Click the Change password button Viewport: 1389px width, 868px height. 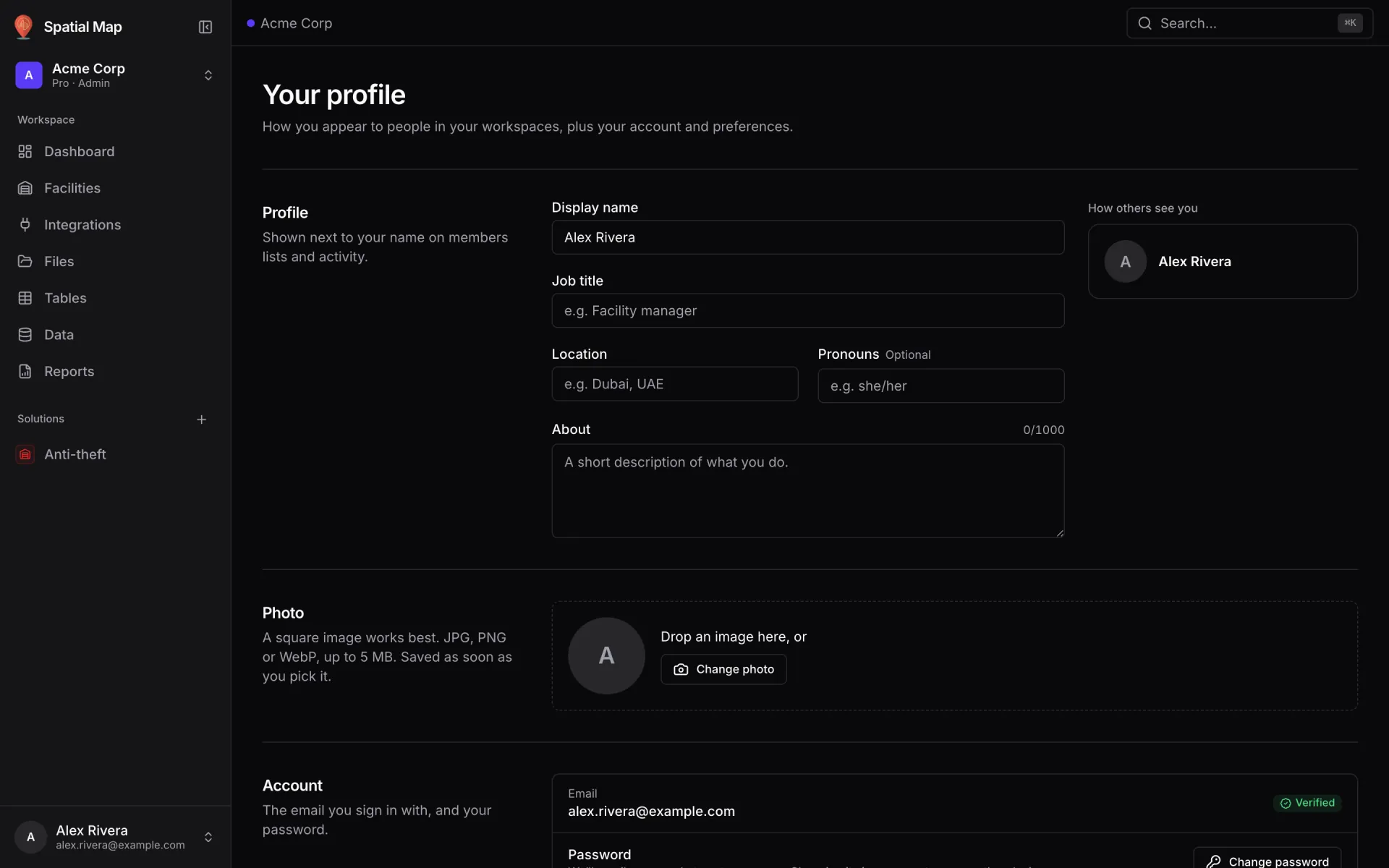[1267, 858]
